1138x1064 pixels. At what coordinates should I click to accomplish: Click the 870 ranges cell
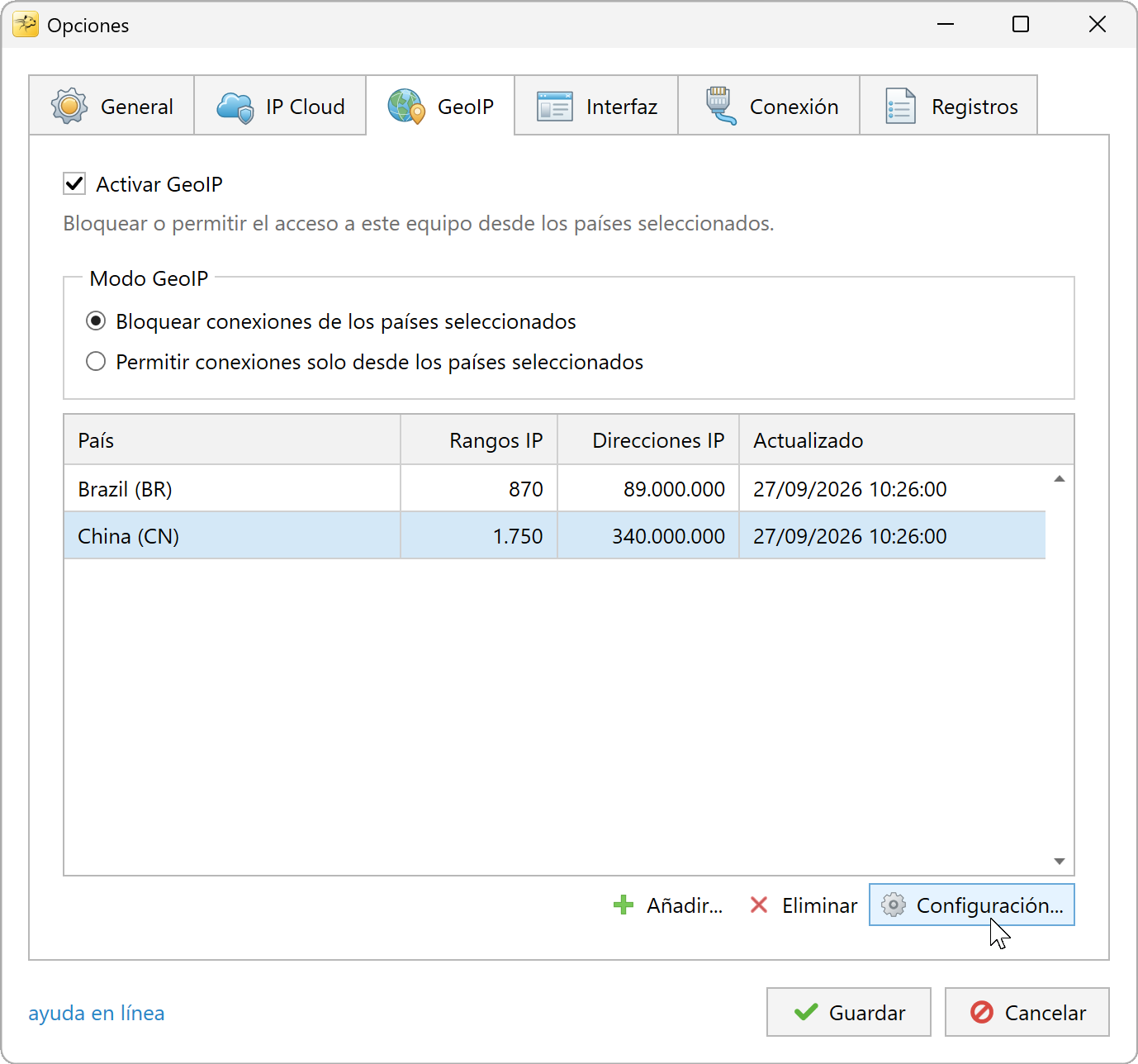479,489
